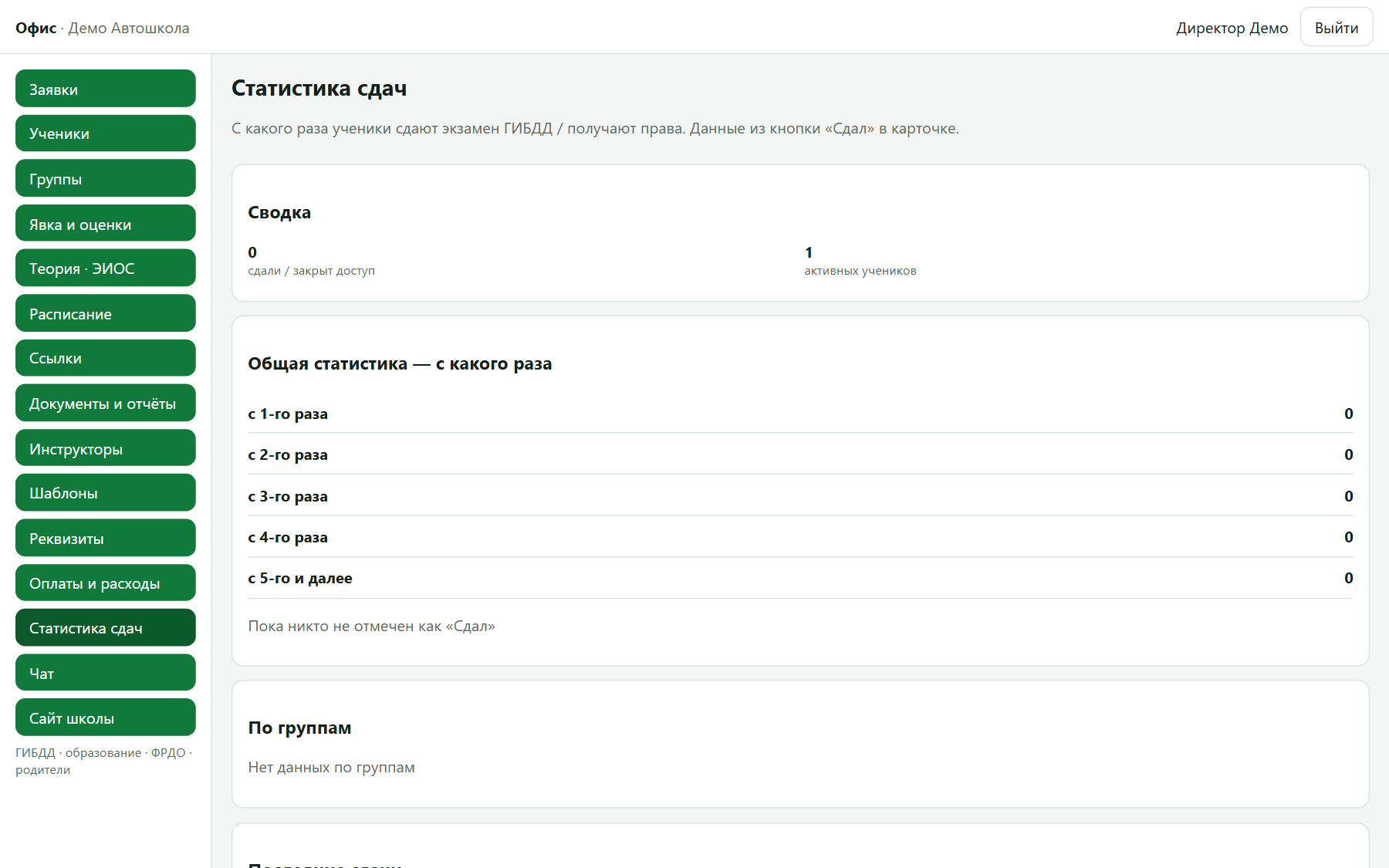The image size is (1389, 868).
Task: Click the Выйти logout button
Action: click(1337, 28)
